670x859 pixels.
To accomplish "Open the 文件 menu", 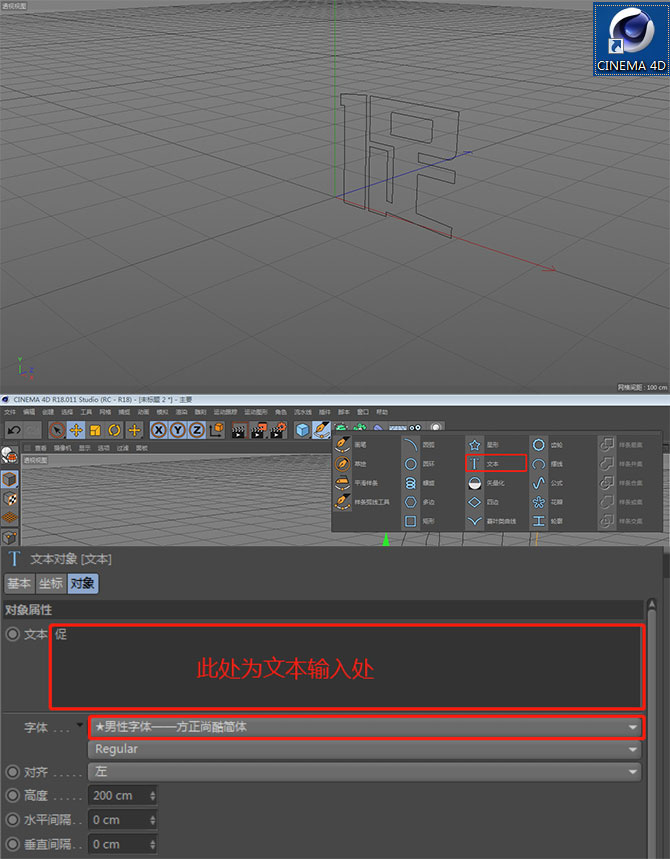I will point(9,412).
